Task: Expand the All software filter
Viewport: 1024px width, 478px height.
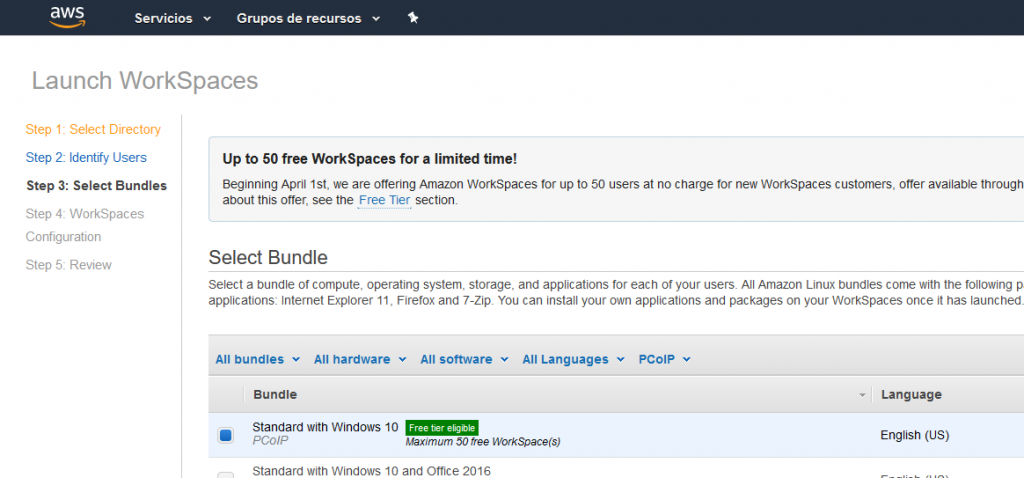Action: point(464,359)
